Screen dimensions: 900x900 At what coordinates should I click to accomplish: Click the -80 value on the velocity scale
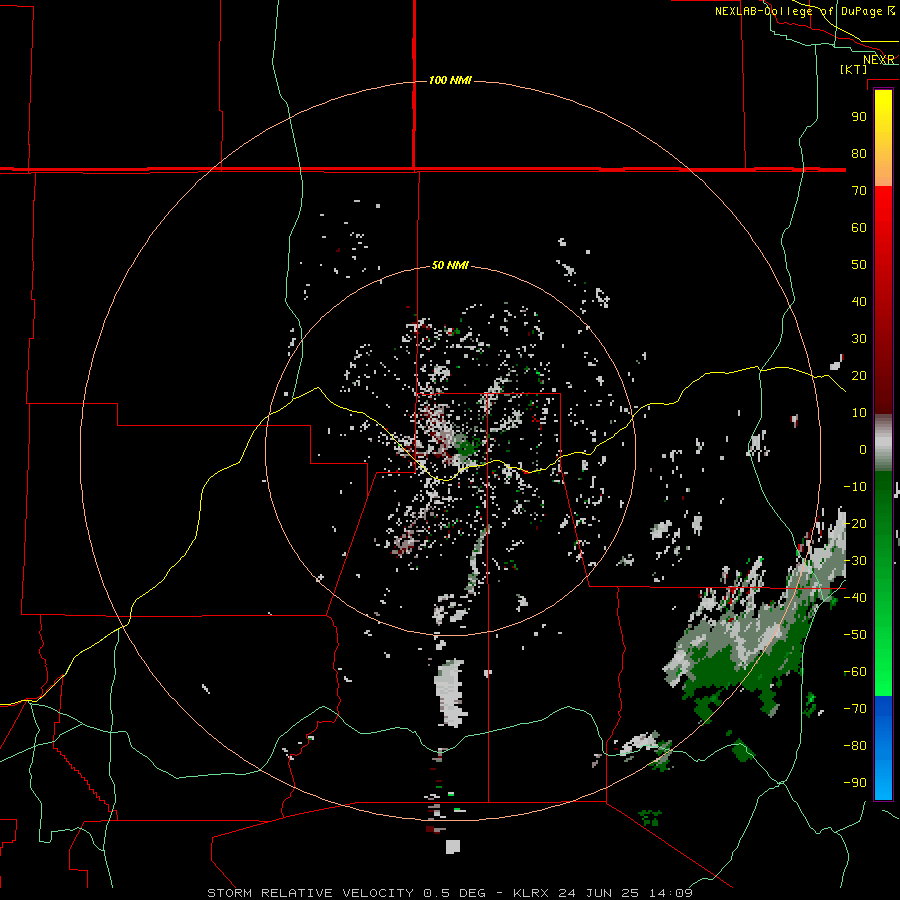click(855, 746)
